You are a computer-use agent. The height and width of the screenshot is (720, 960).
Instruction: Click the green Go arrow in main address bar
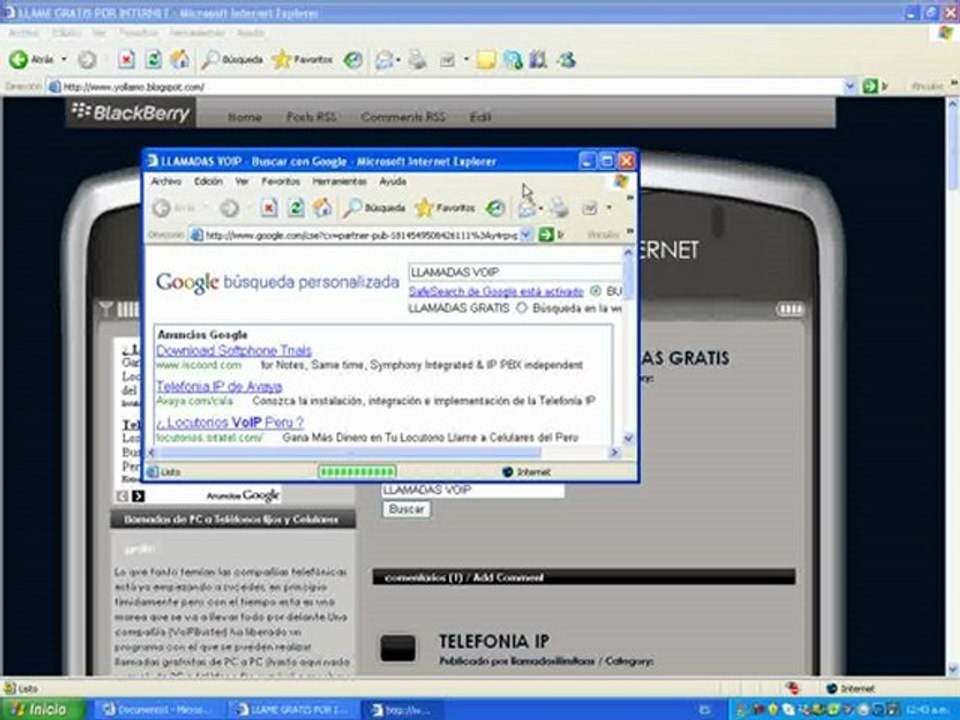(869, 86)
